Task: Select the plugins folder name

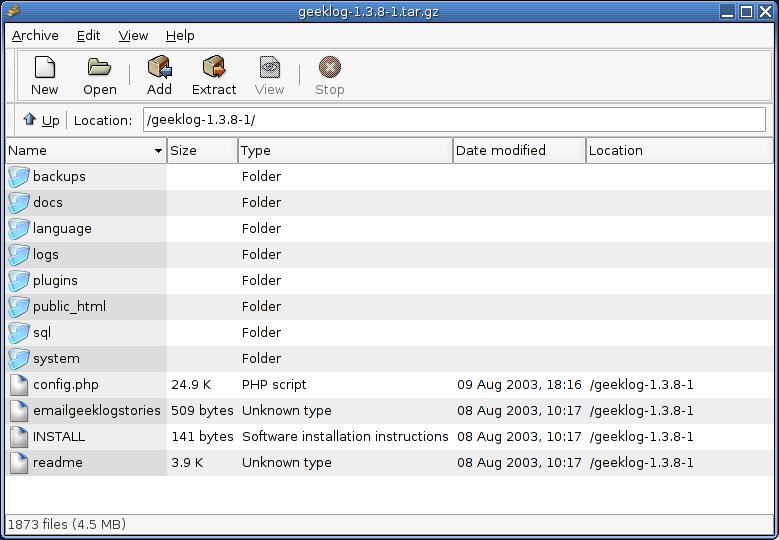Action: (x=55, y=281)
